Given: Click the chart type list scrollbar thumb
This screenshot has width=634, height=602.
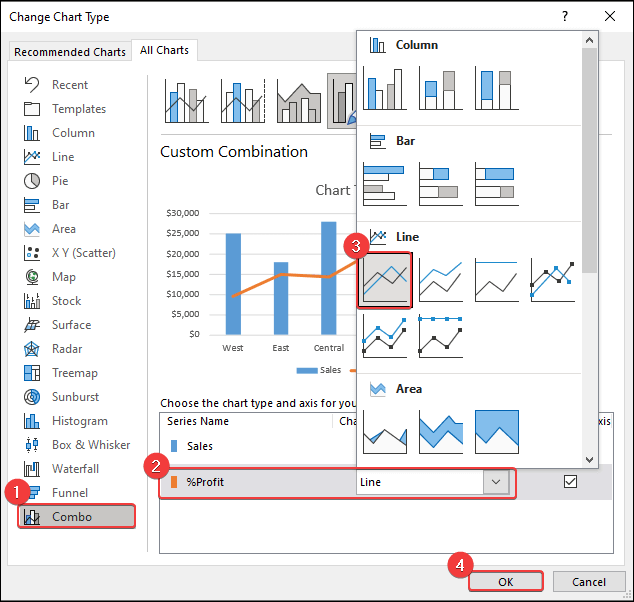Looking at the screenshot, I should click(590, 161).
